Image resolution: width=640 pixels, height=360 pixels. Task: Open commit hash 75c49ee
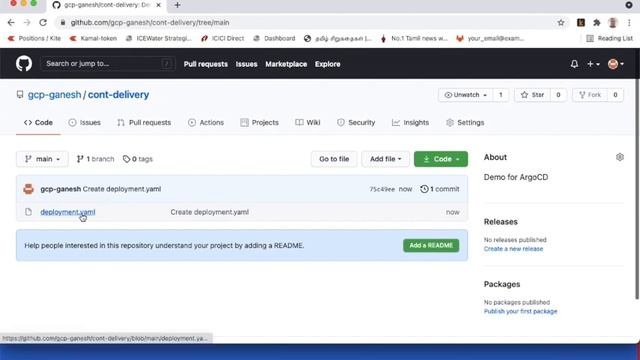pos(382,189)
